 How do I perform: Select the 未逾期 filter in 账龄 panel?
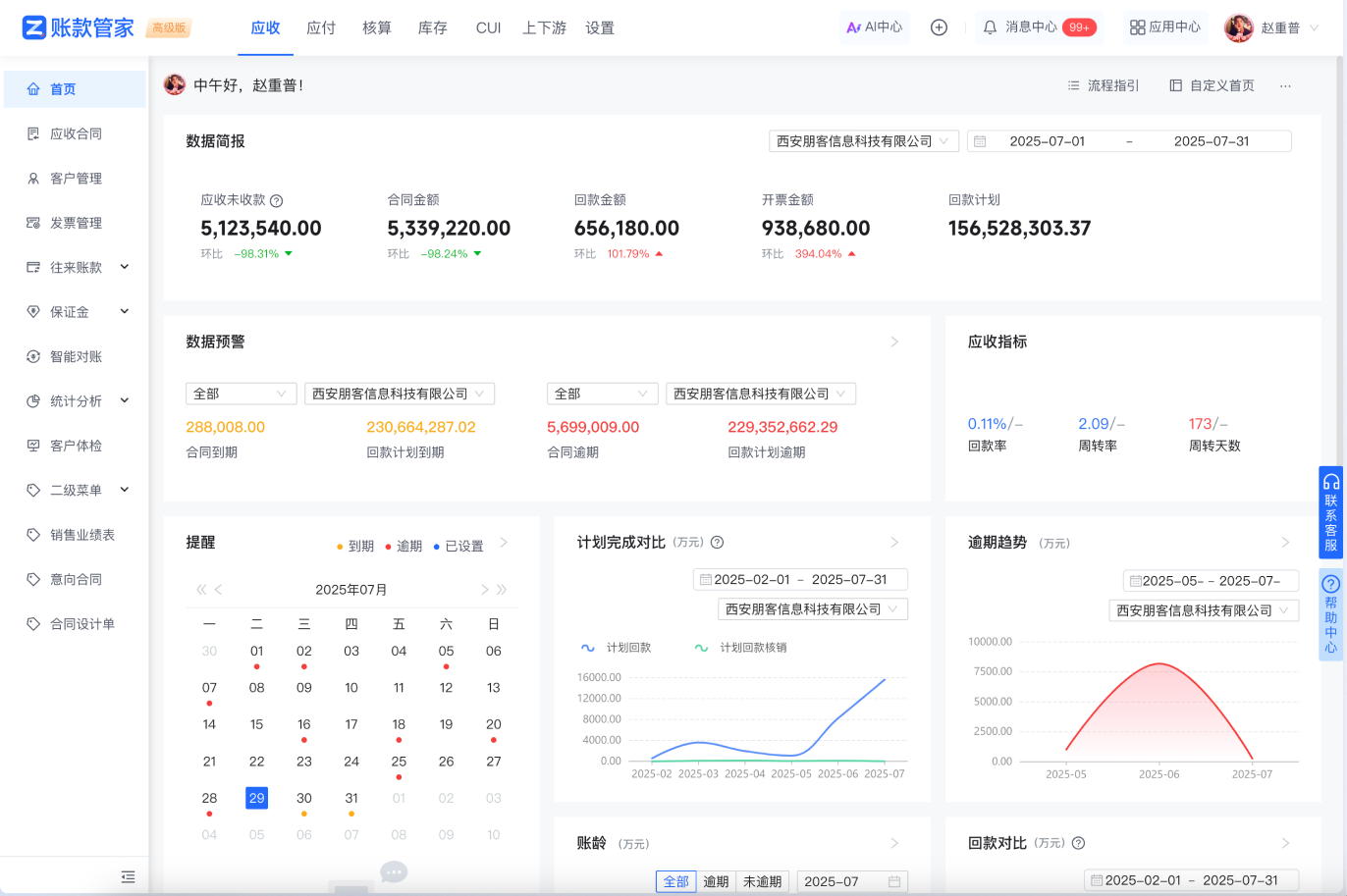(x=762, y=881)
